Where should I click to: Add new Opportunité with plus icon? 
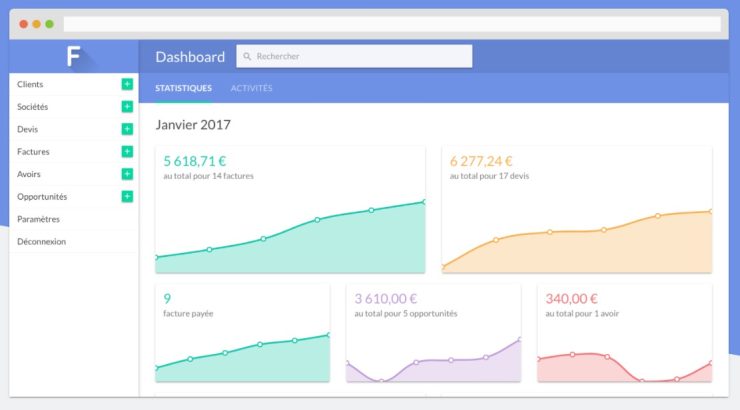(127, 196)
